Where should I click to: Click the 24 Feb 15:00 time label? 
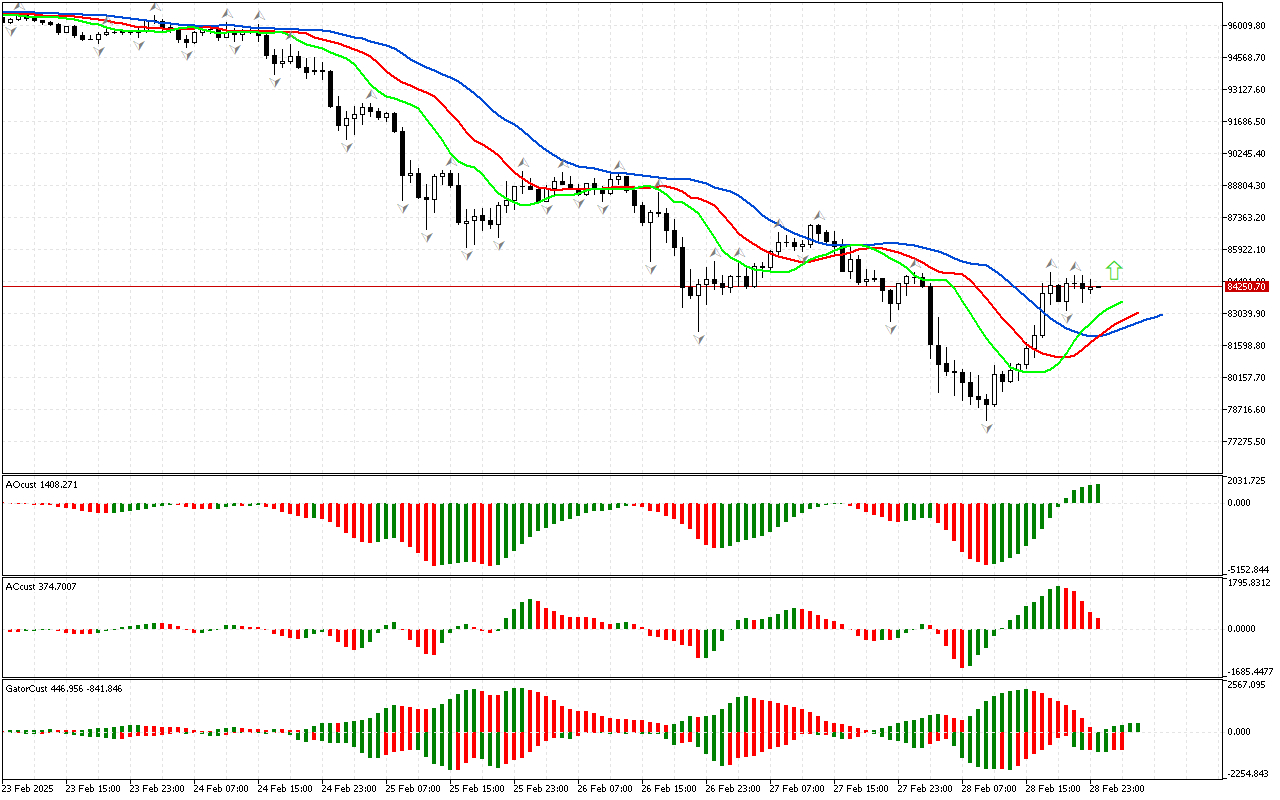[285, 789]
